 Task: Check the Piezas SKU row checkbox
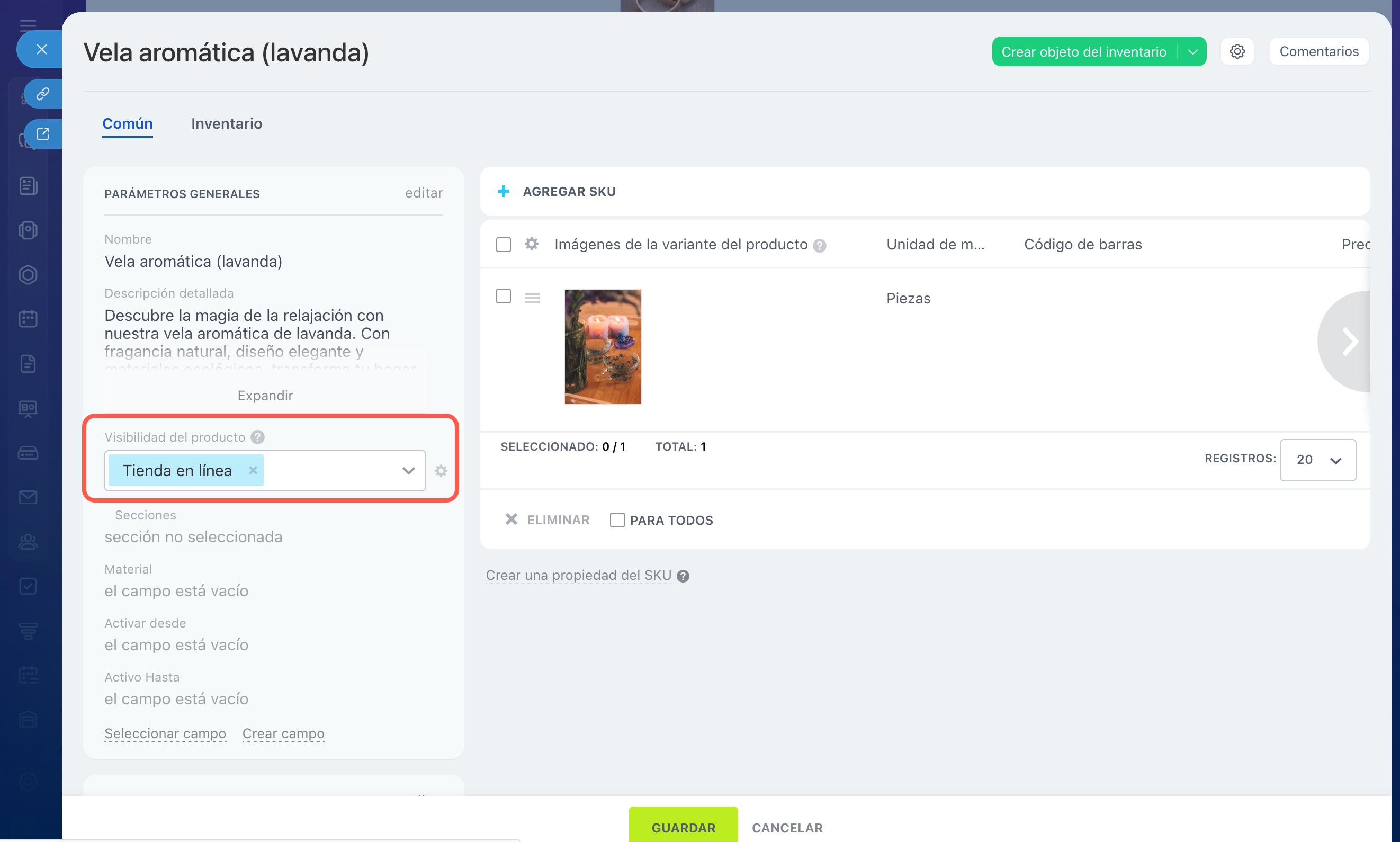pyautogui.click(x=503, y=296)
